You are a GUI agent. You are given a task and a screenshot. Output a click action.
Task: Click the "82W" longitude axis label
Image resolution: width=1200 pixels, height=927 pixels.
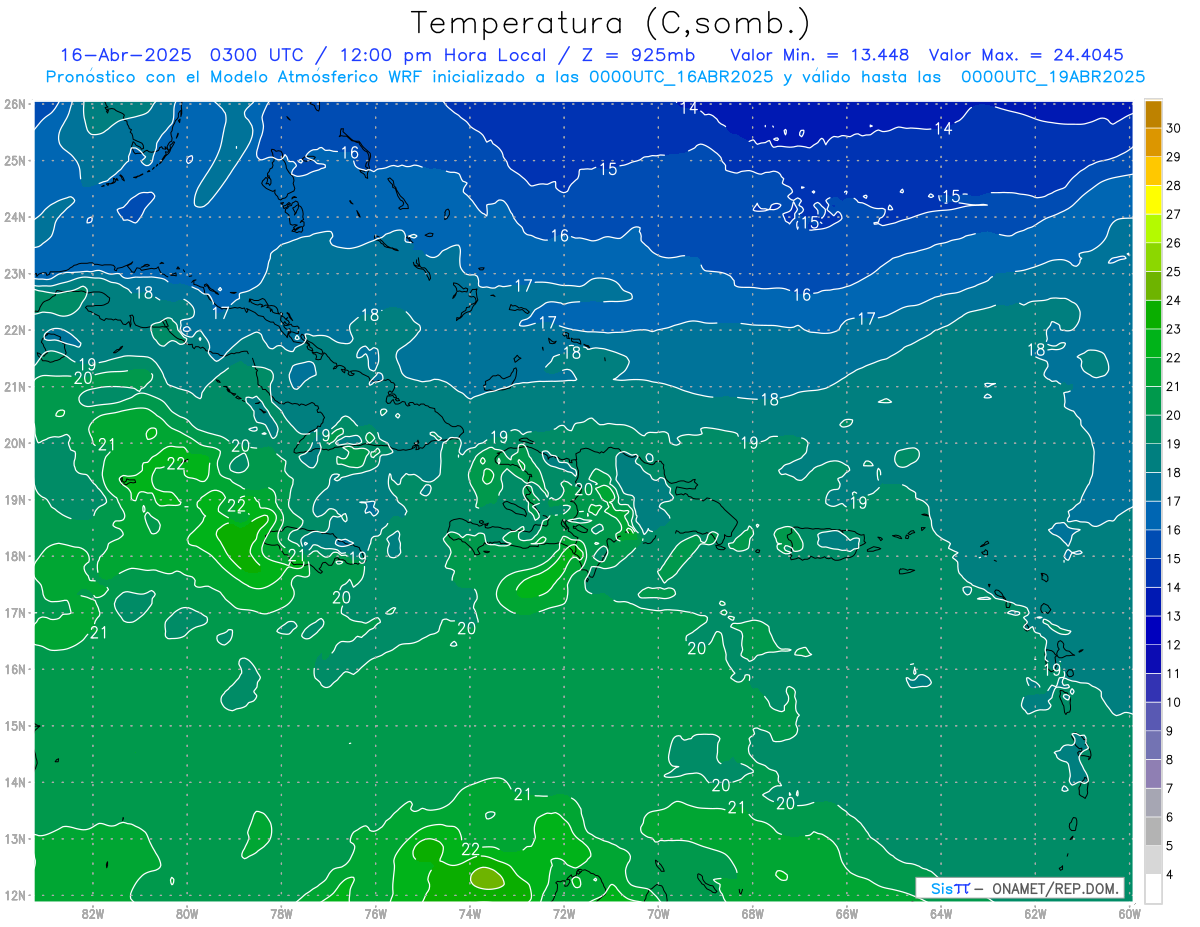[93, 912]
